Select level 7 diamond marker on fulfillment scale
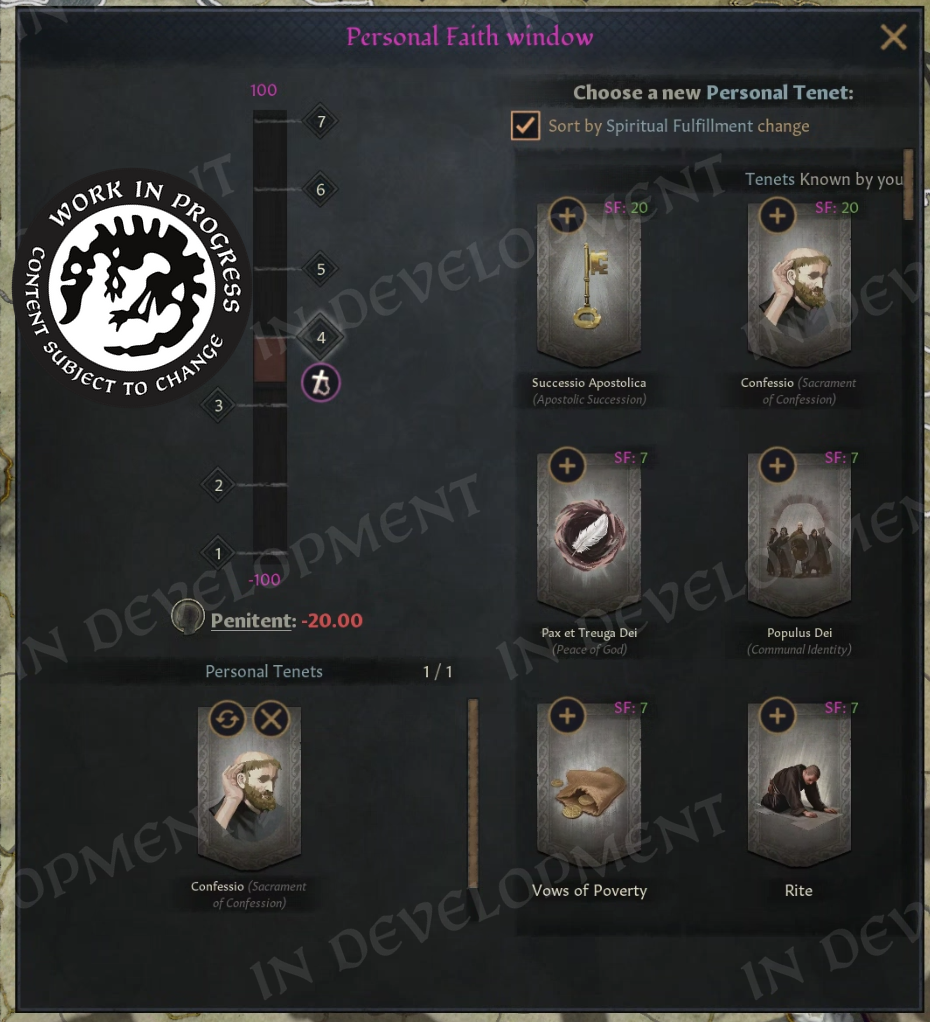Image resolution: width=930 pixels, height=1022 pixels. (321, 121)
